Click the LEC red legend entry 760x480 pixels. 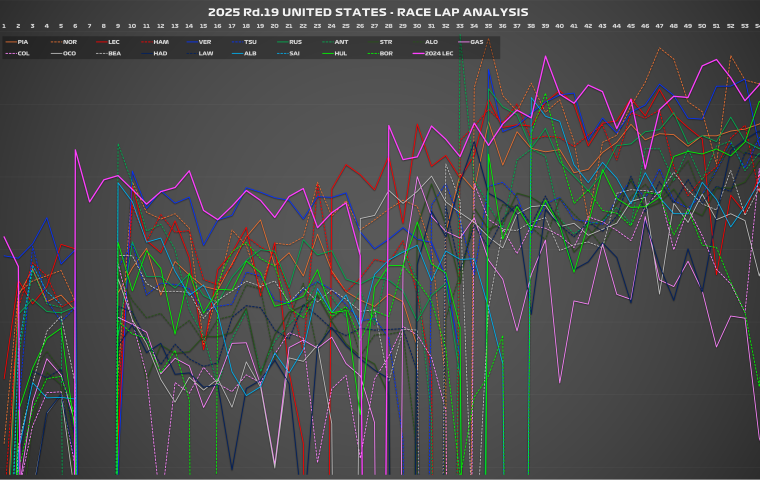113,42
